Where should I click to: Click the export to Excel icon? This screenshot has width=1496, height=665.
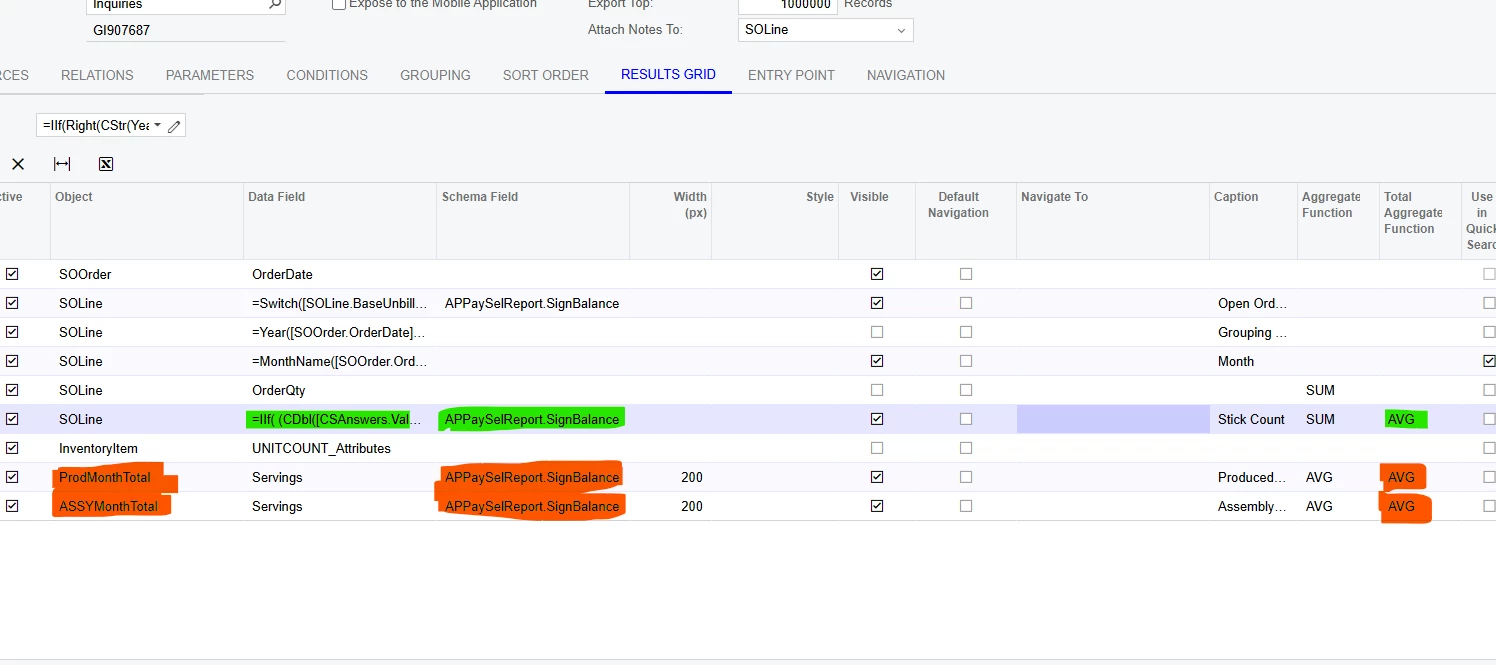[x=106, y=164]
